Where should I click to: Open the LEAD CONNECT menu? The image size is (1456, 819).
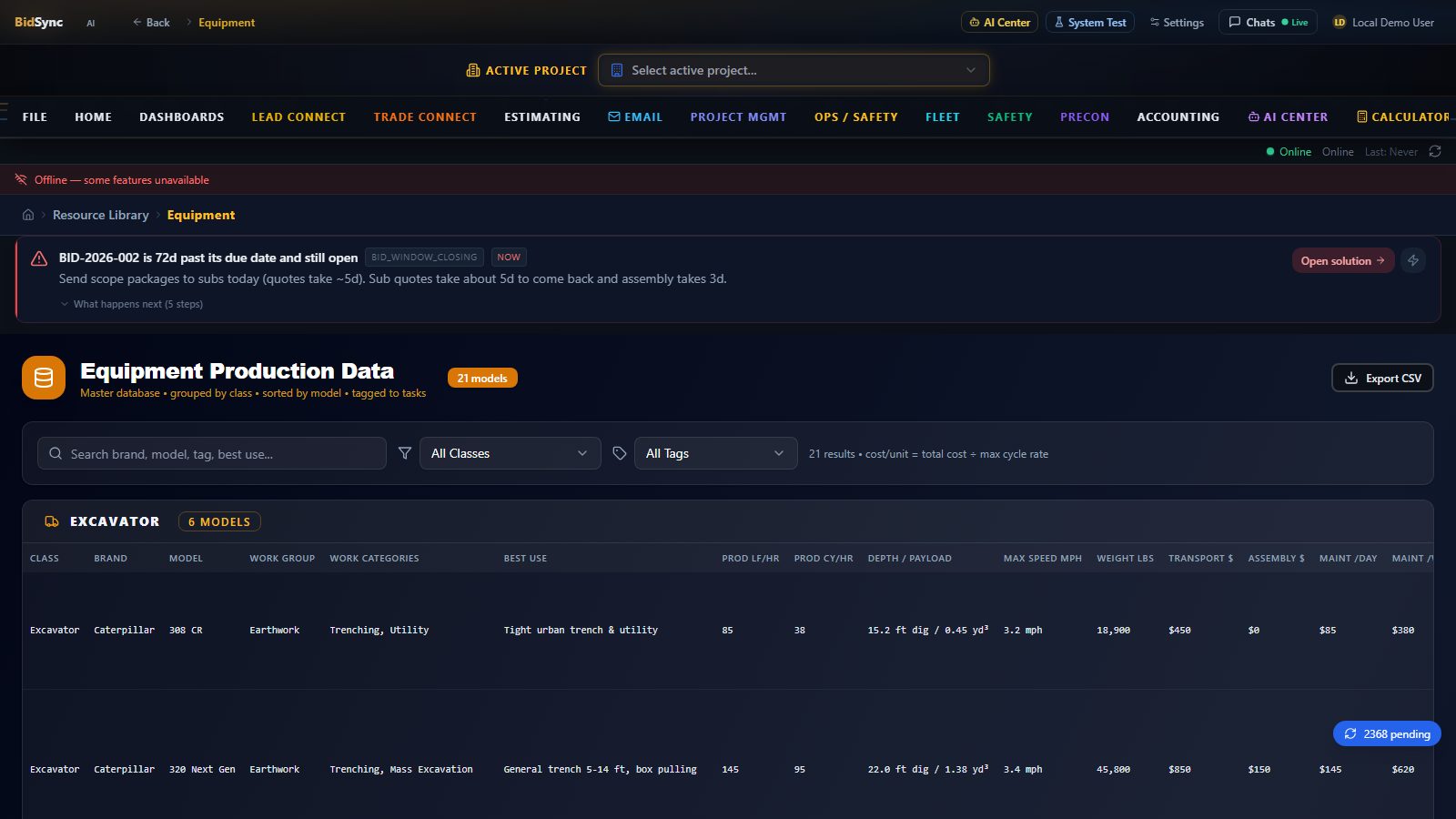[298, 116]
